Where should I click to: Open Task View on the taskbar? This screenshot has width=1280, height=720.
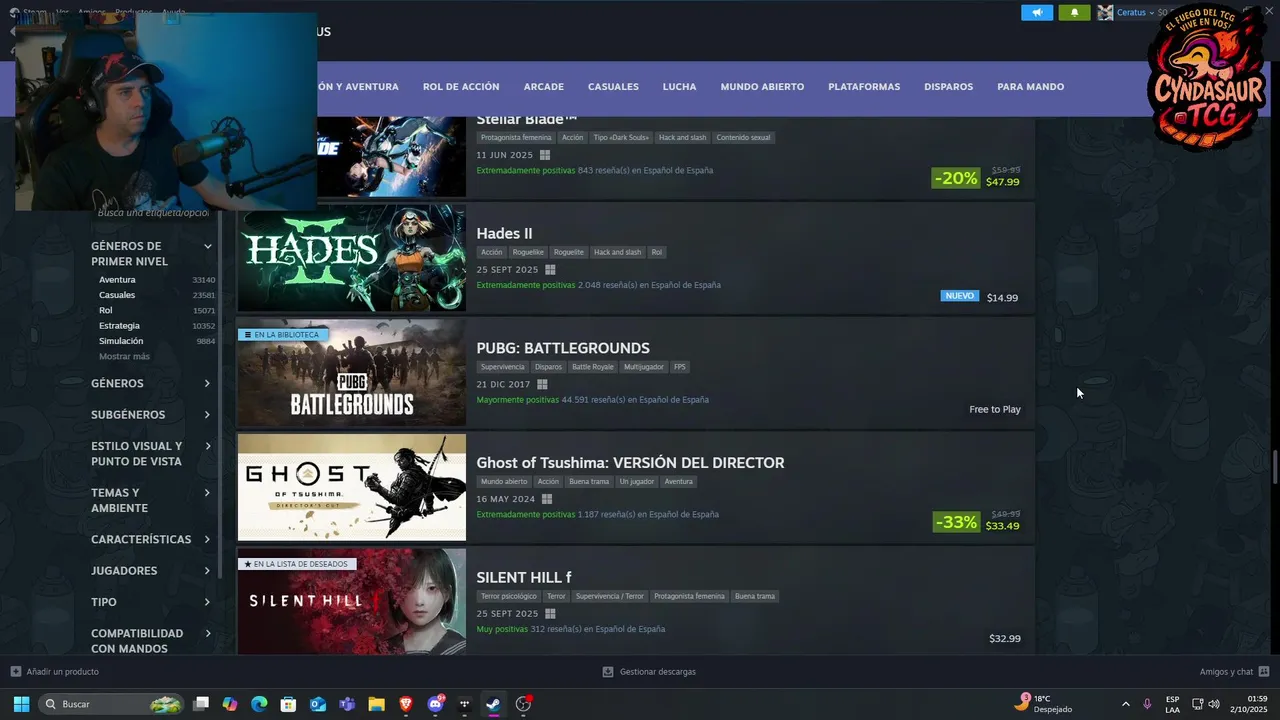click(201, 704)
